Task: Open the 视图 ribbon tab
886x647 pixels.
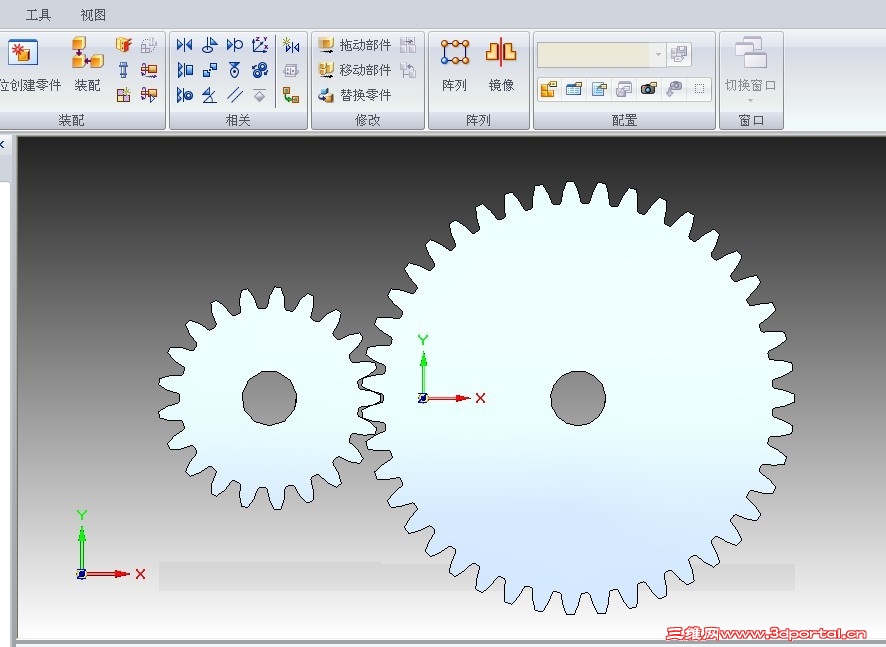Action: tap(93, 15)
